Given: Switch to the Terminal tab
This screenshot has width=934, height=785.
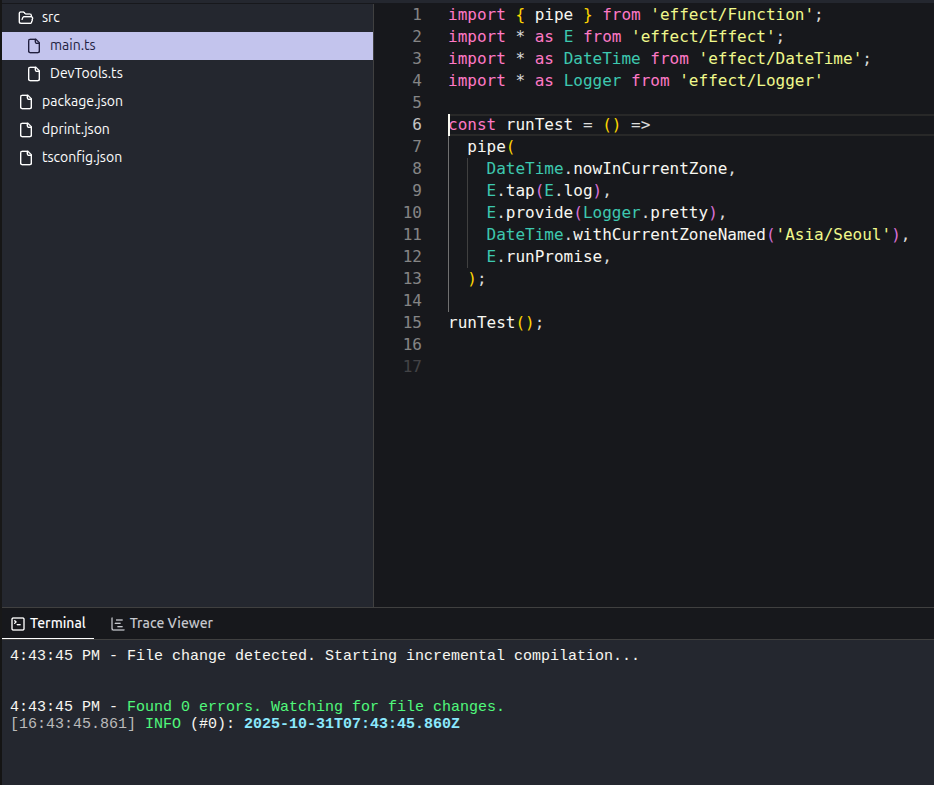Looking at the screenshot, I should coord(48,624).
